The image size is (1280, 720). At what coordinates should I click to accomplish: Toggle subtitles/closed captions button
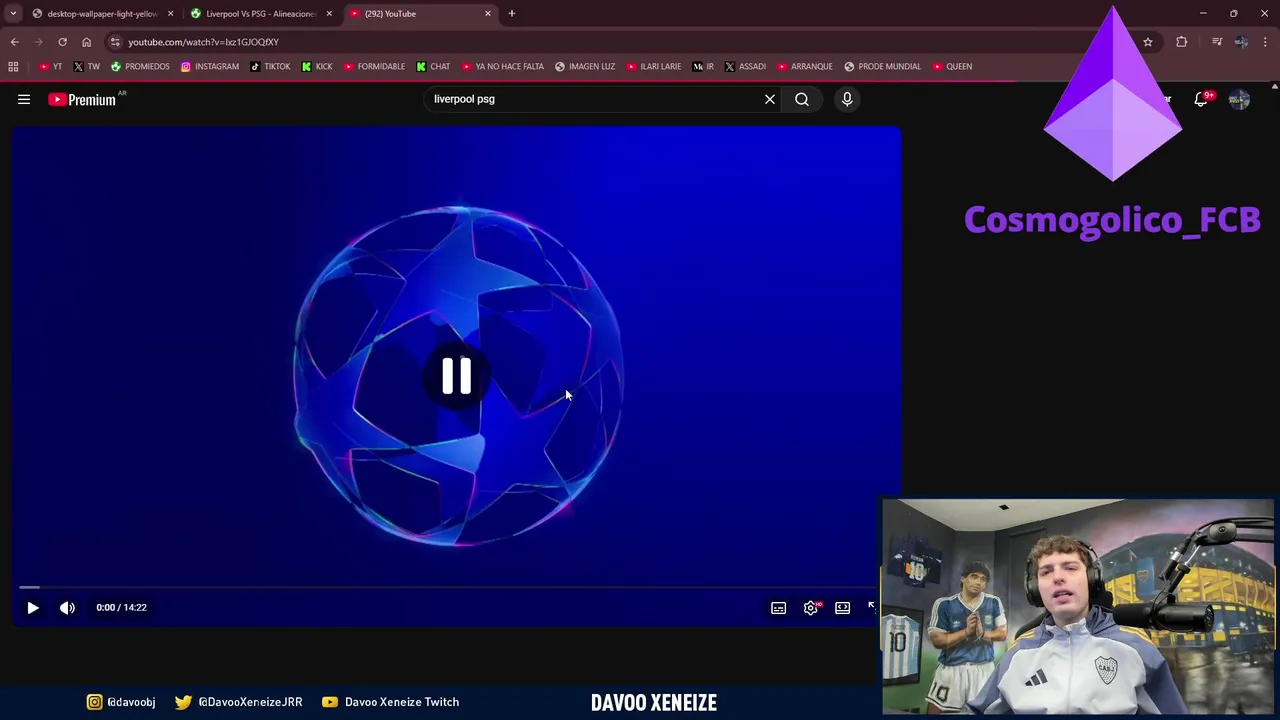(x=778, y=607)
